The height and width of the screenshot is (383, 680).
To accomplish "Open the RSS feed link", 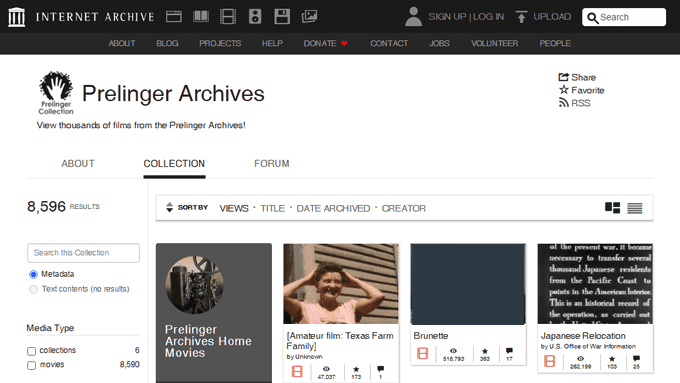I will coord(574,103).
